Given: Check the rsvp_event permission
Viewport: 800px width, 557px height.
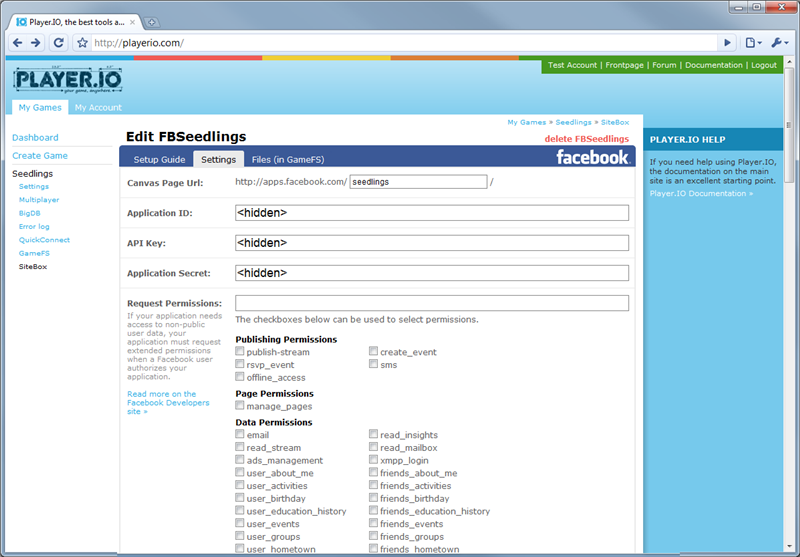Looking at the screenshot, I should tap(240, 364).
